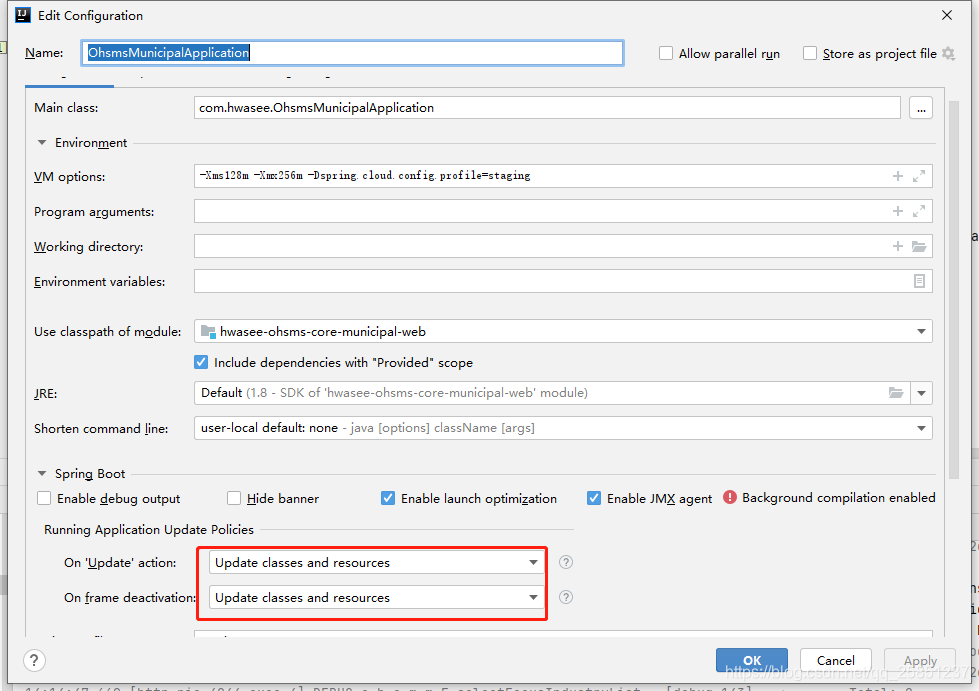Click the Running Application Update Policies label

(x=149, y=529)
